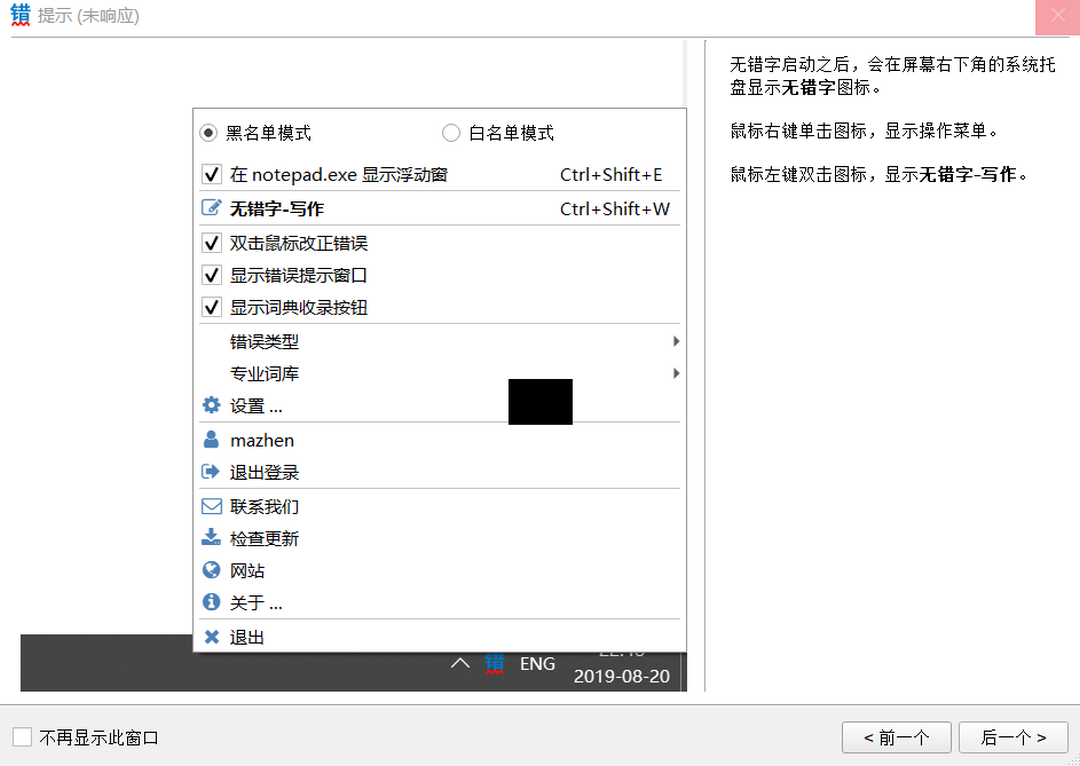Screen dimensions: 1080x766
Task: Open 网站 with the globe icon
Action: pos(211,570)
